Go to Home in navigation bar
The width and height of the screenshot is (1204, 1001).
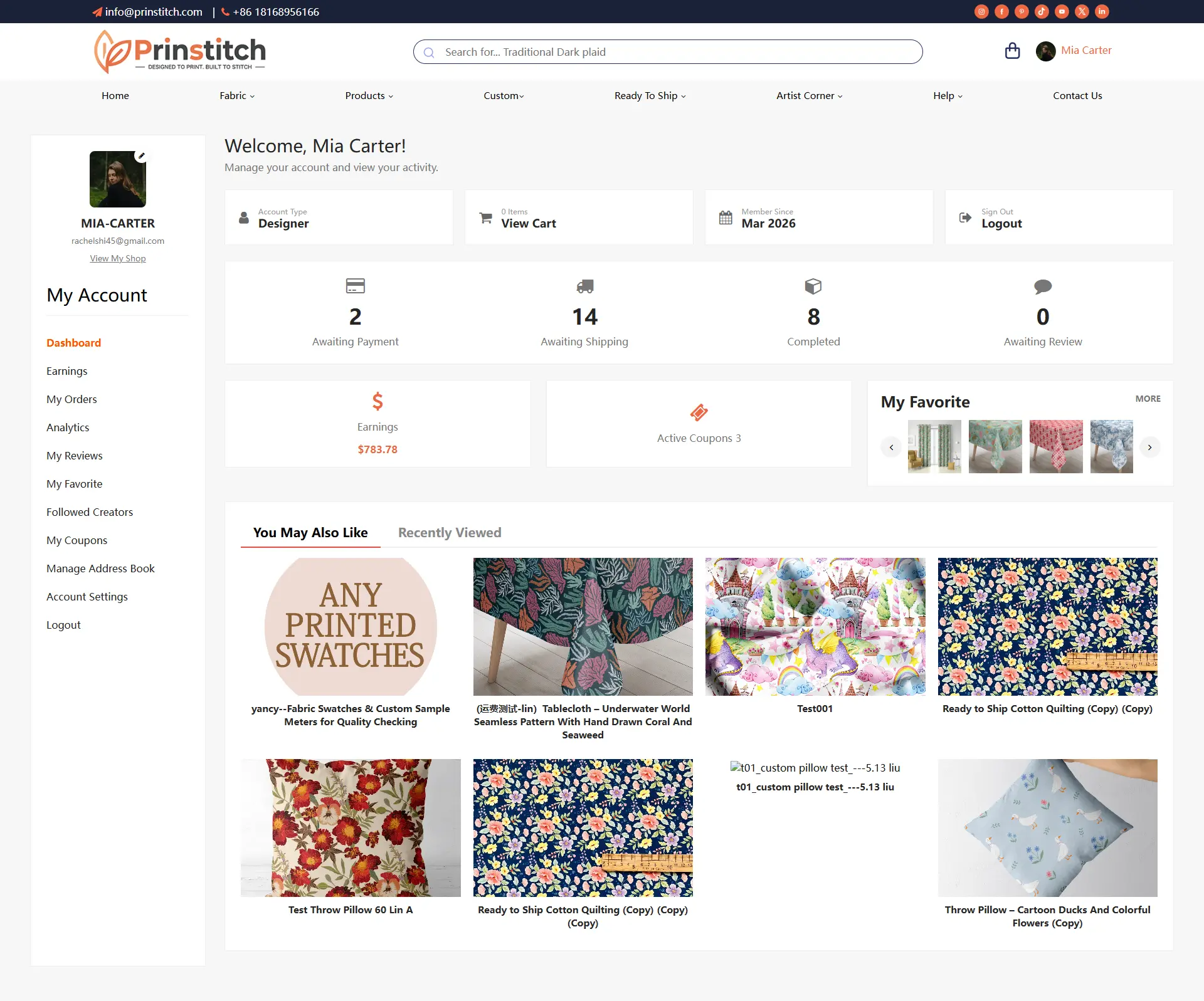point(115,95)
